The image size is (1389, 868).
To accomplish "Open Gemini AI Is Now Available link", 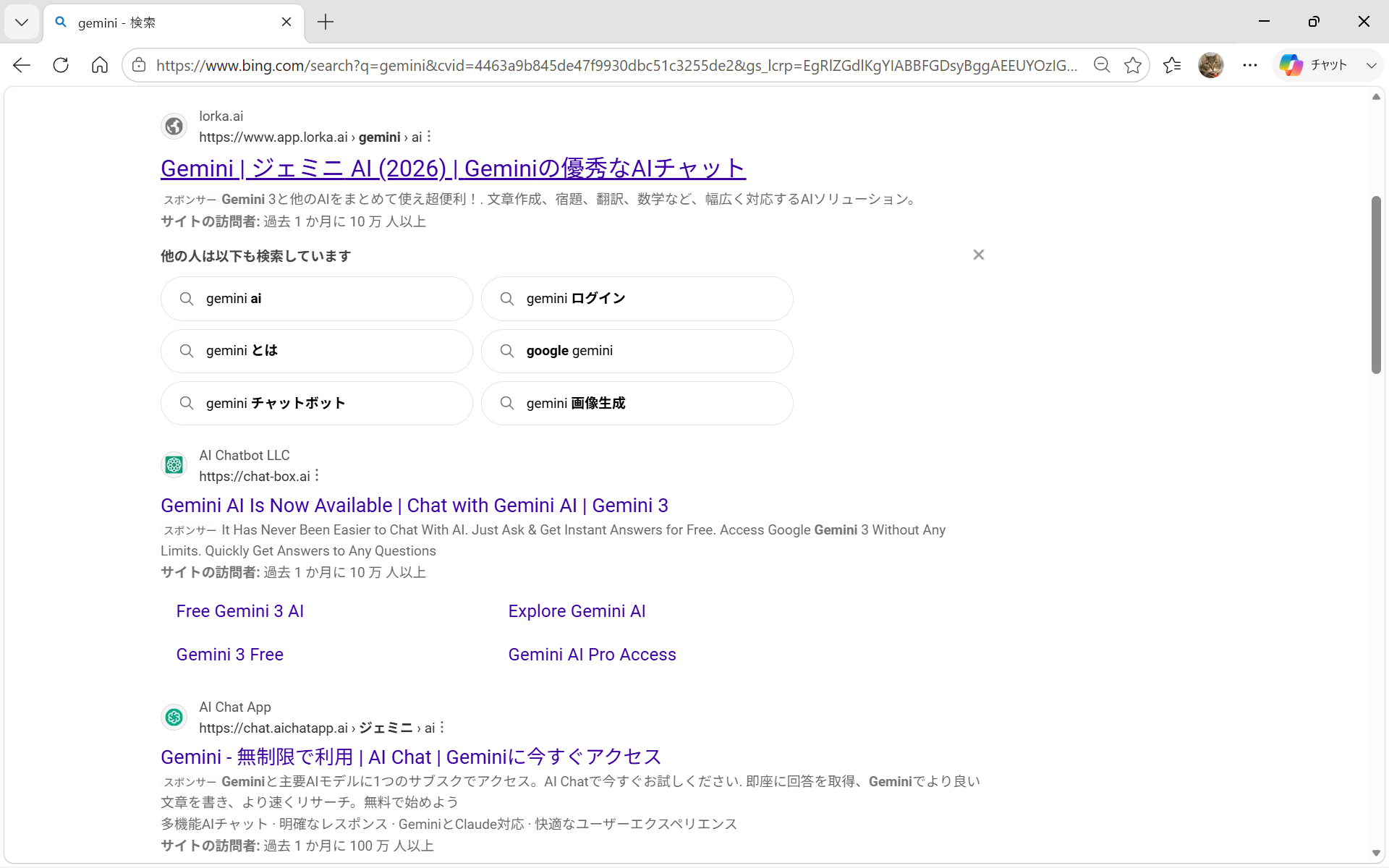I will click(415, 506).
